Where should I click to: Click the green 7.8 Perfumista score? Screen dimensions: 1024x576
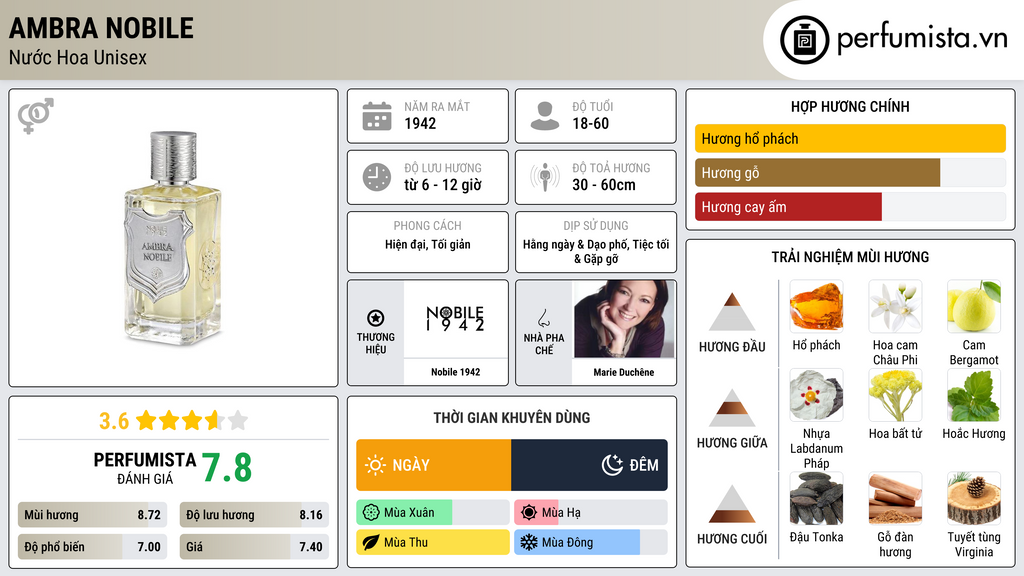227,468
